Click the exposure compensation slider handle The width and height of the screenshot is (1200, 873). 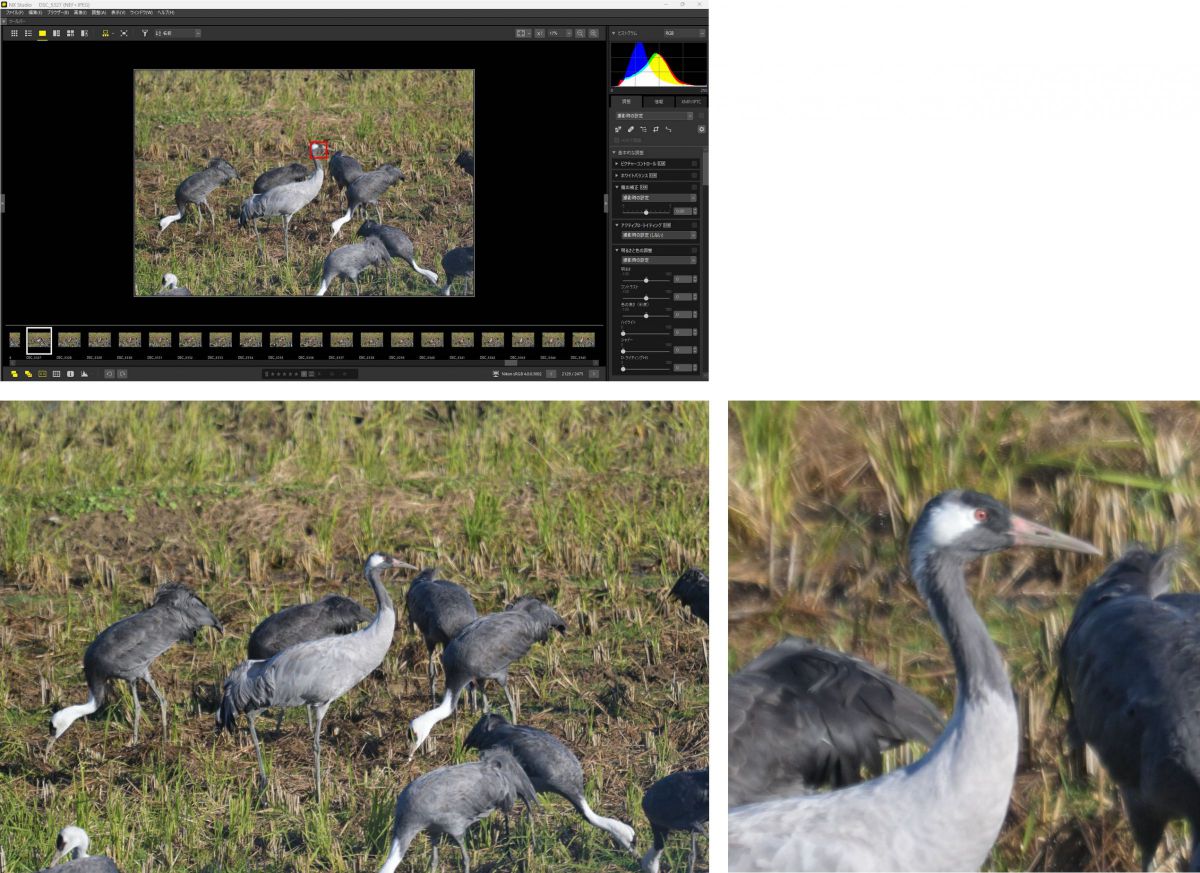pyautogui.click(x=646, y=212)
